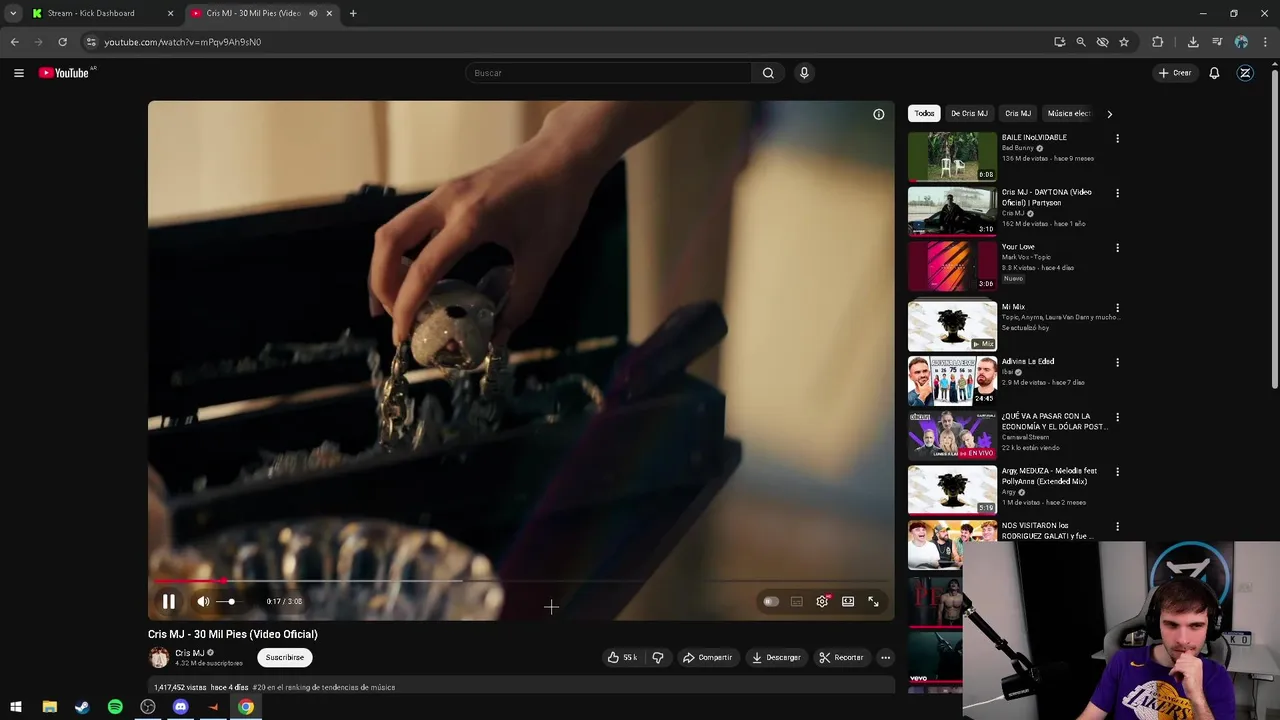This screenshot has width=1280, height=720.
Task: Open the Adivina La Edad video title
Action: [1028, 361]
